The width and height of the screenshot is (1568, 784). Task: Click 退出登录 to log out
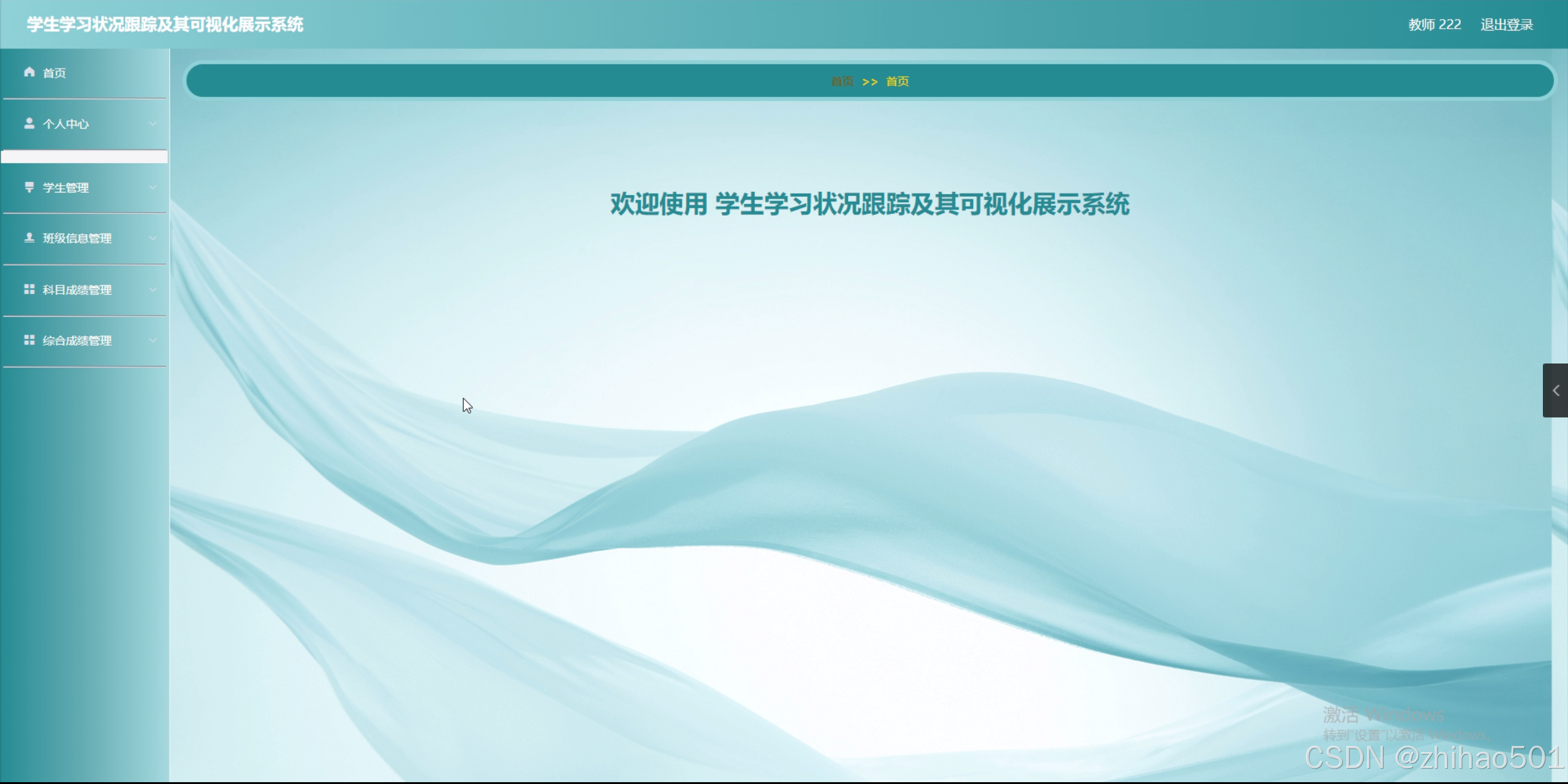click(1506, 25)
